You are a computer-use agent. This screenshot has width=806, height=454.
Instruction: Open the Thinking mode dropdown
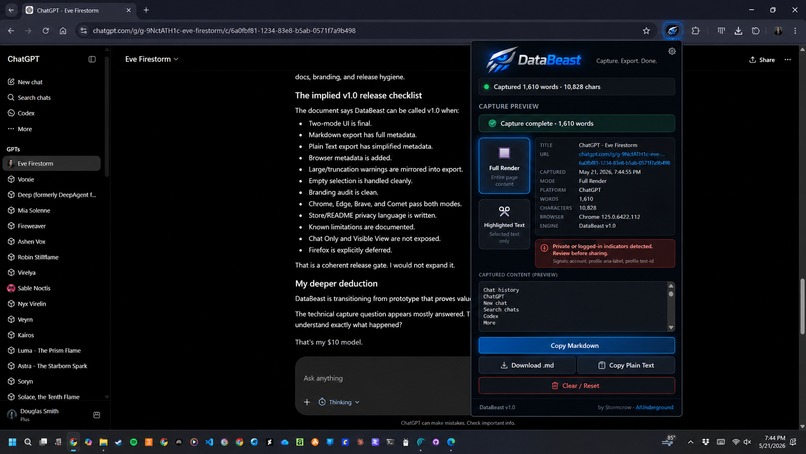[339, 402]
